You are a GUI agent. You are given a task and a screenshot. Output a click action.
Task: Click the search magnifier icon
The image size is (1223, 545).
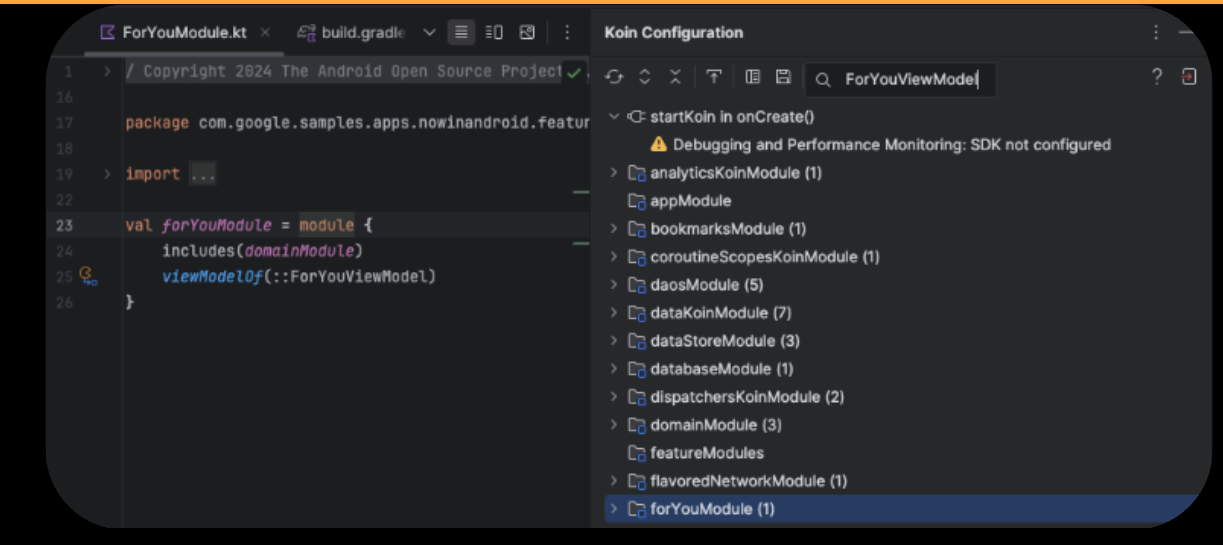[823, 79]
